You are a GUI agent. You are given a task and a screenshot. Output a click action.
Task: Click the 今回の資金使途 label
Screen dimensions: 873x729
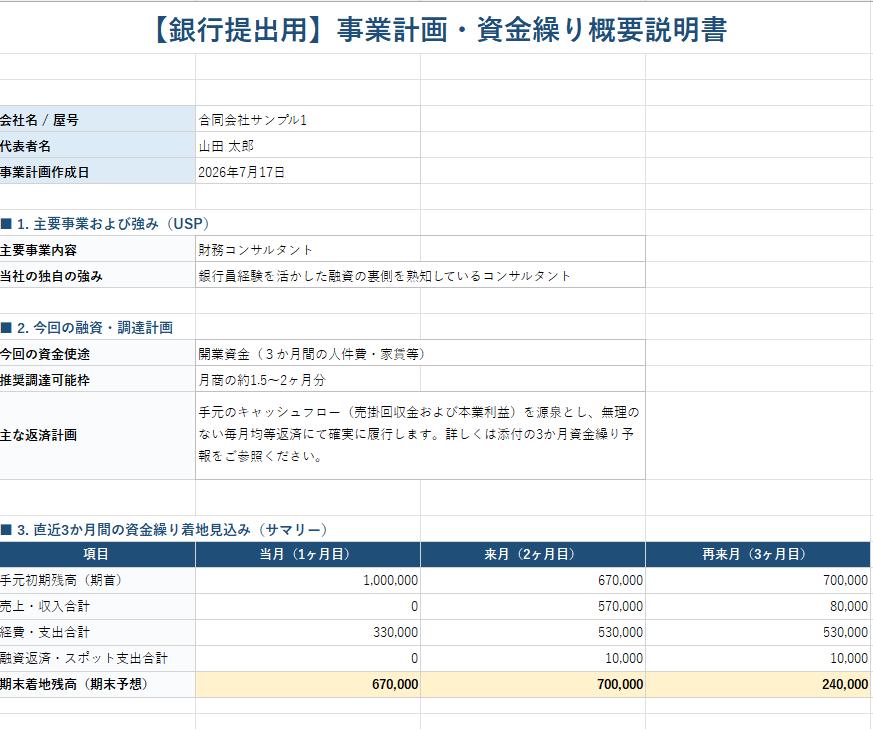pyautogui.click(x=97, y=353)
